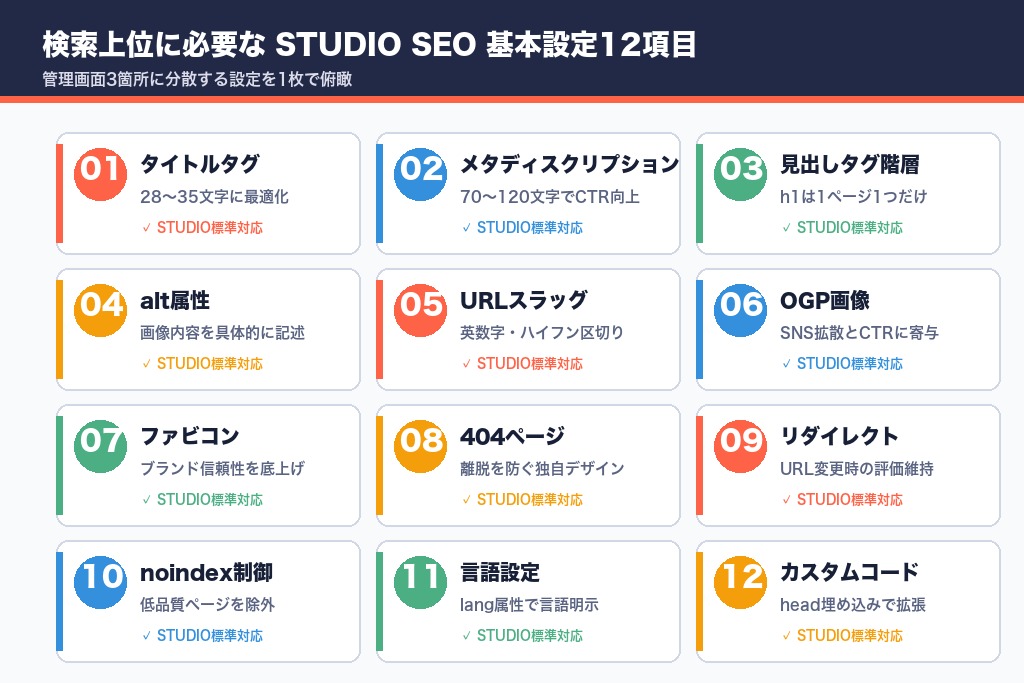The image size is (1024, 683).
Task: Select the alt属性 card heading
Action: 175,300
